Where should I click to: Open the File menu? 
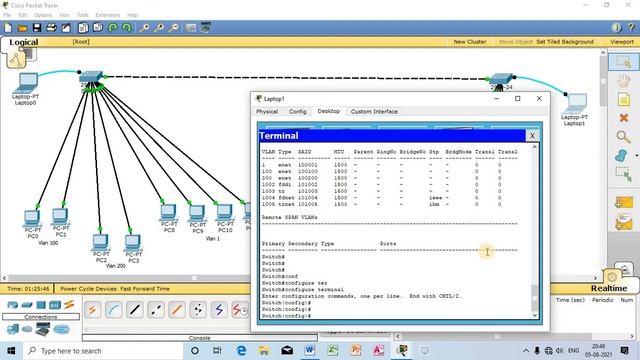point(7,15)
